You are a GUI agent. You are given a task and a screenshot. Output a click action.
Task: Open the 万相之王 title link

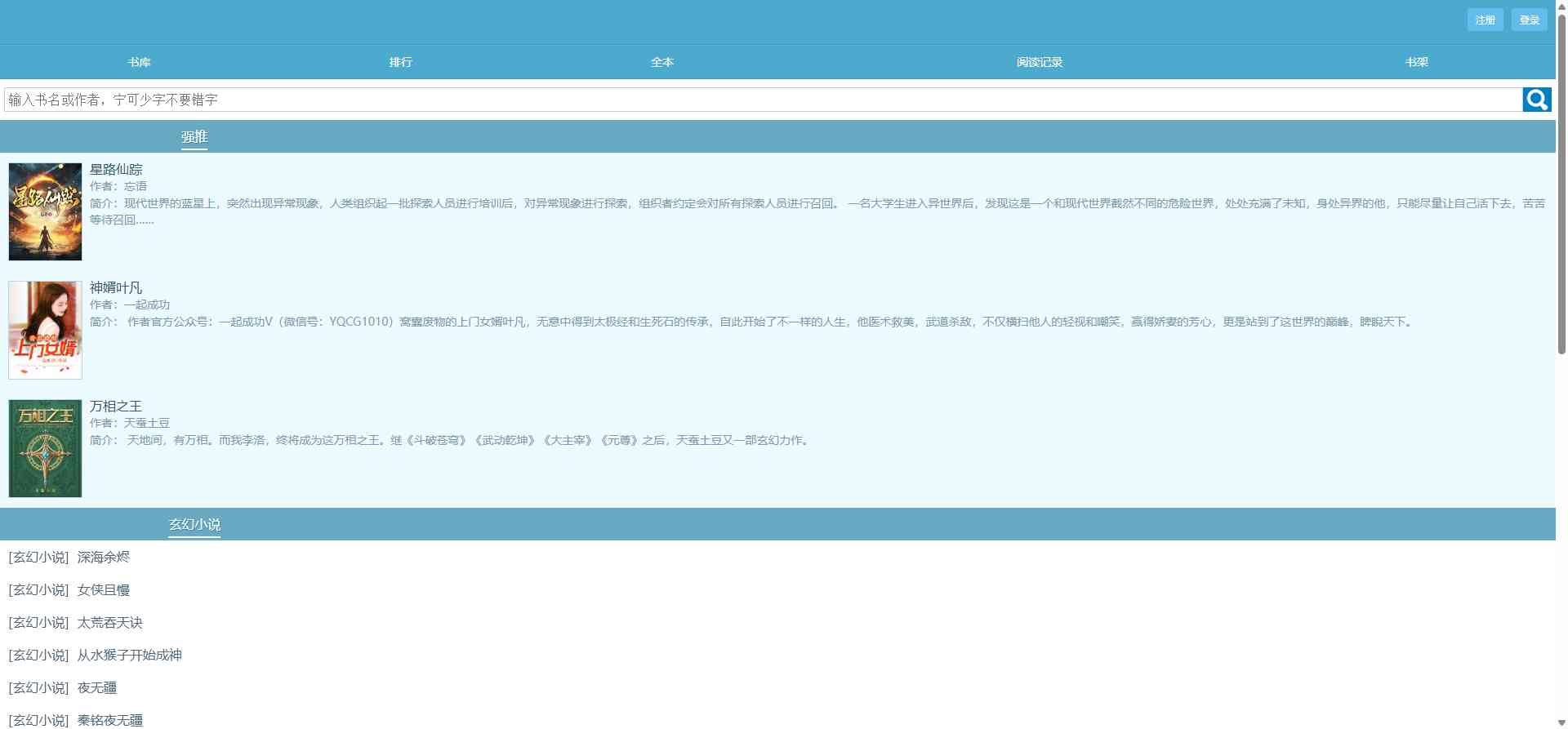click(116, 406)
